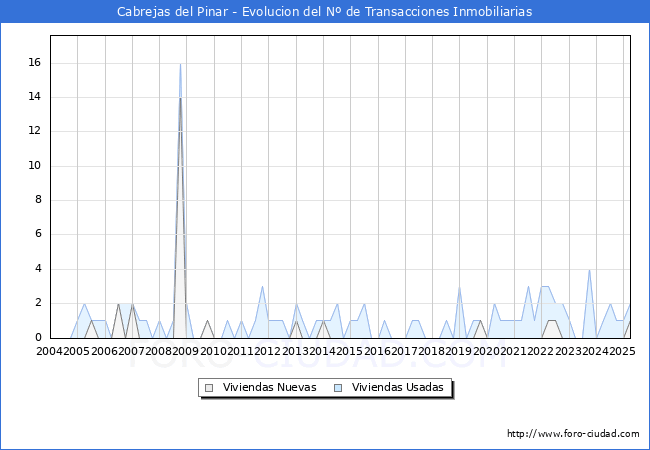
Task: Click the y-axis value 10
Action: tap(35, 166)
